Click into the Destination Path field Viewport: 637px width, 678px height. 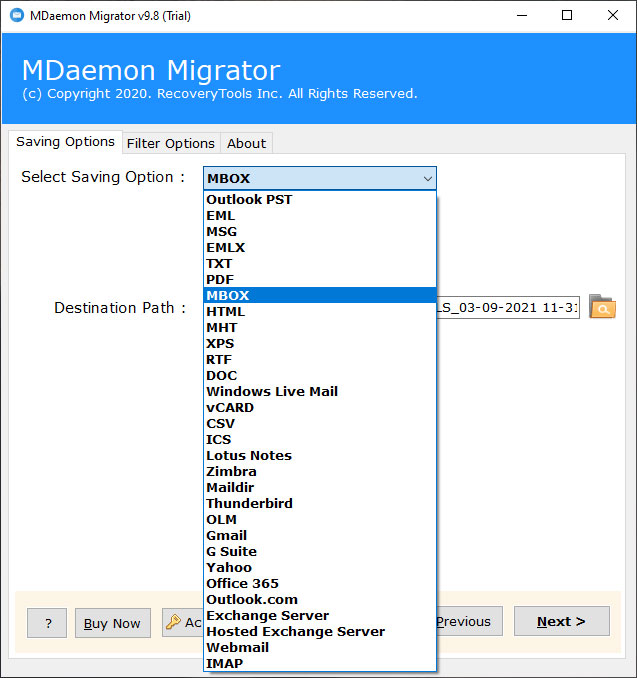coord(508,307)
